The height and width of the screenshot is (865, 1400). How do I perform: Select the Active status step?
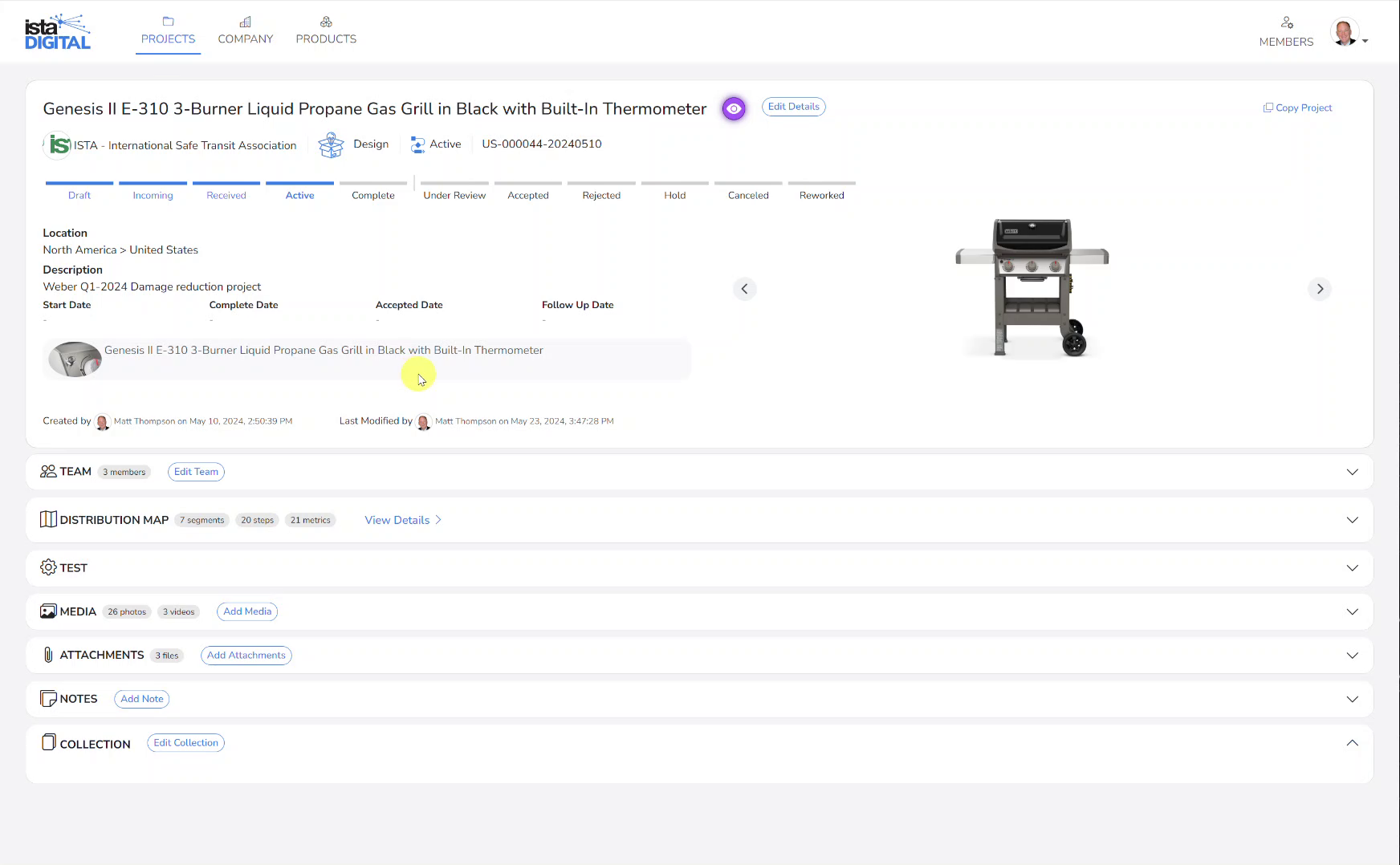[x=299, y=191]
